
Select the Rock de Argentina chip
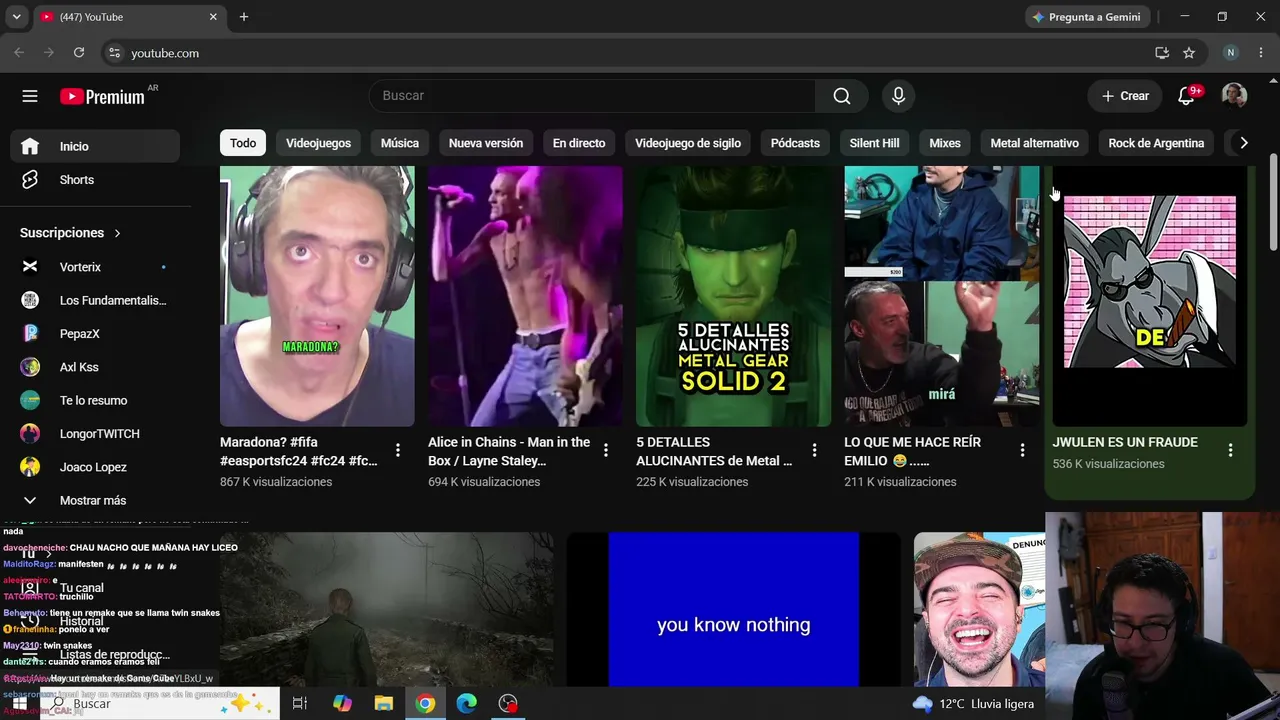pyautogui.click(x=1156, y=143)
